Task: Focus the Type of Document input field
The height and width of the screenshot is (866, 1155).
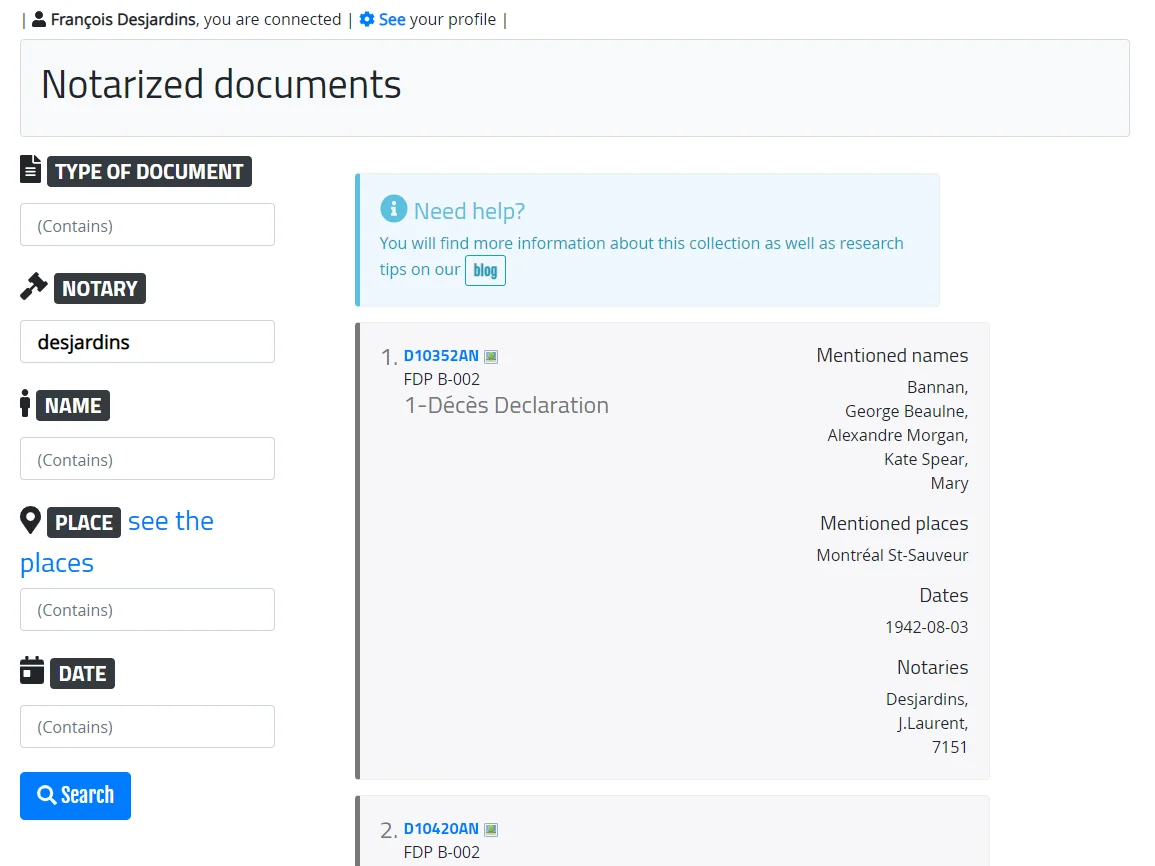Action: [147, 225]
